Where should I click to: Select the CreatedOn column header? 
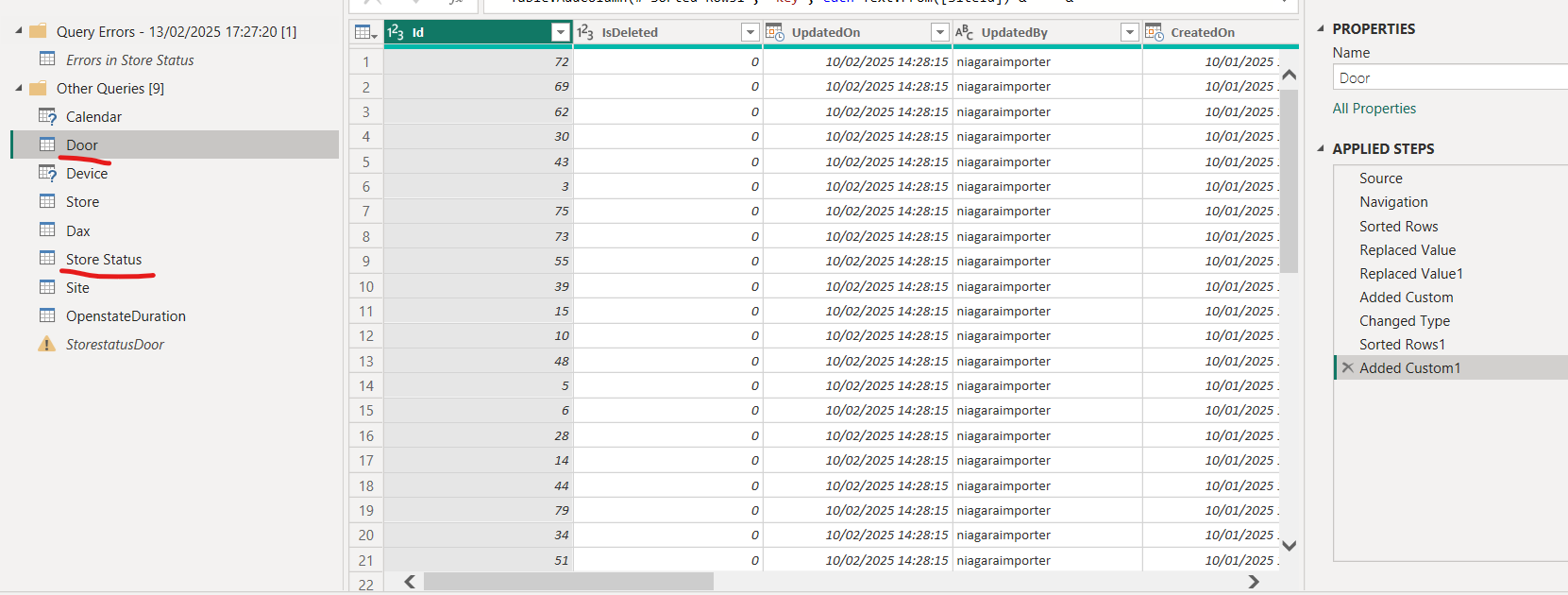click(x=1221, y=32)
